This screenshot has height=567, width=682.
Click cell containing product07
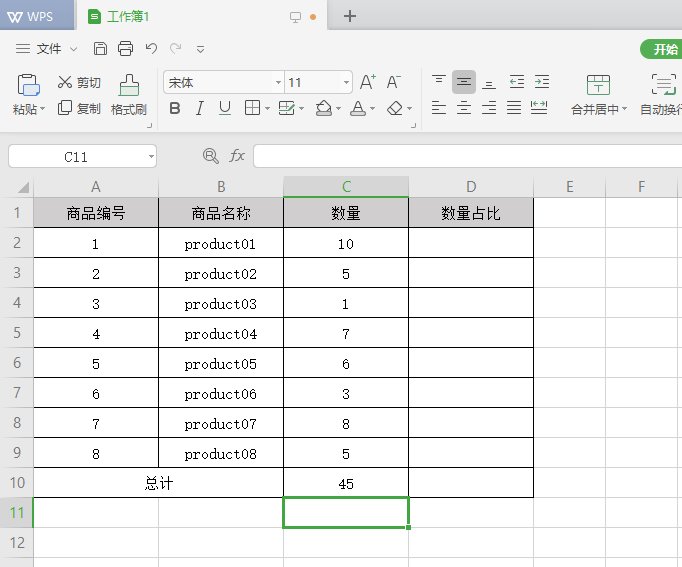point(221,423)
